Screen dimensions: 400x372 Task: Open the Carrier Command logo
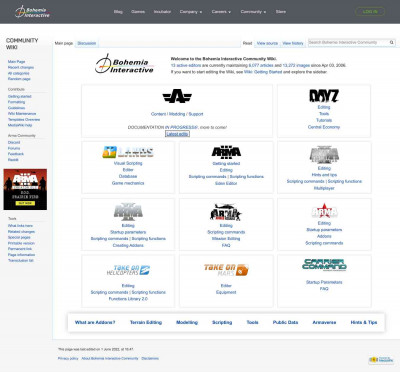coord(324,265)
